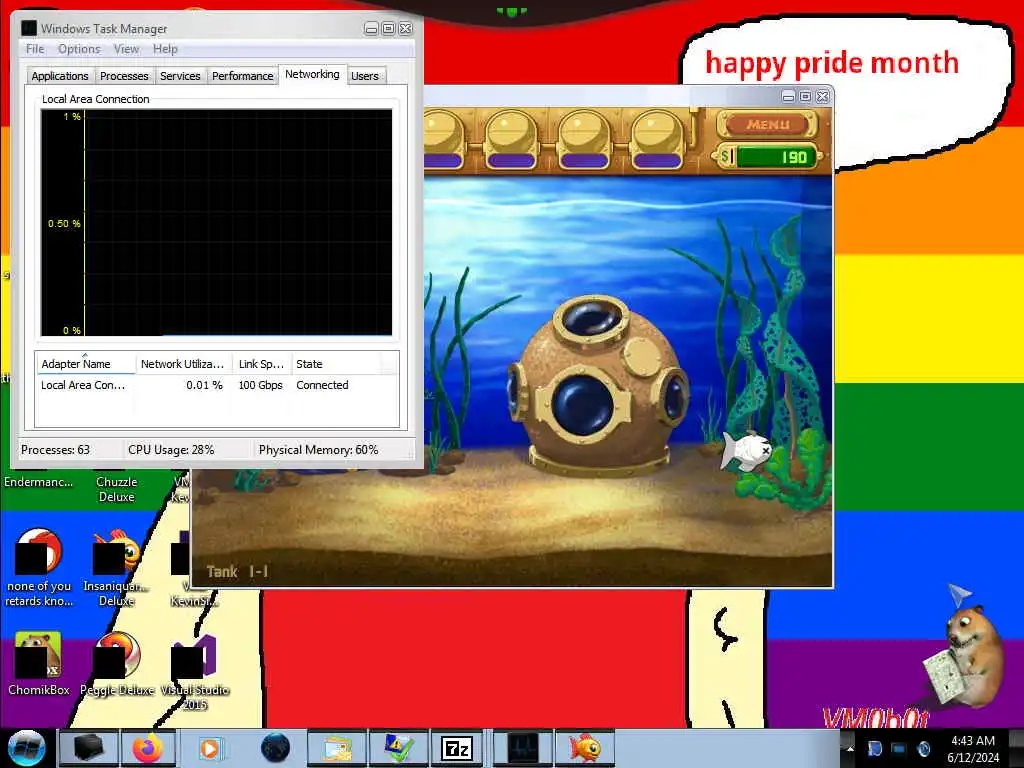
Task: Click the golden item slot third from MENU
Action: [x=511, y=140]
